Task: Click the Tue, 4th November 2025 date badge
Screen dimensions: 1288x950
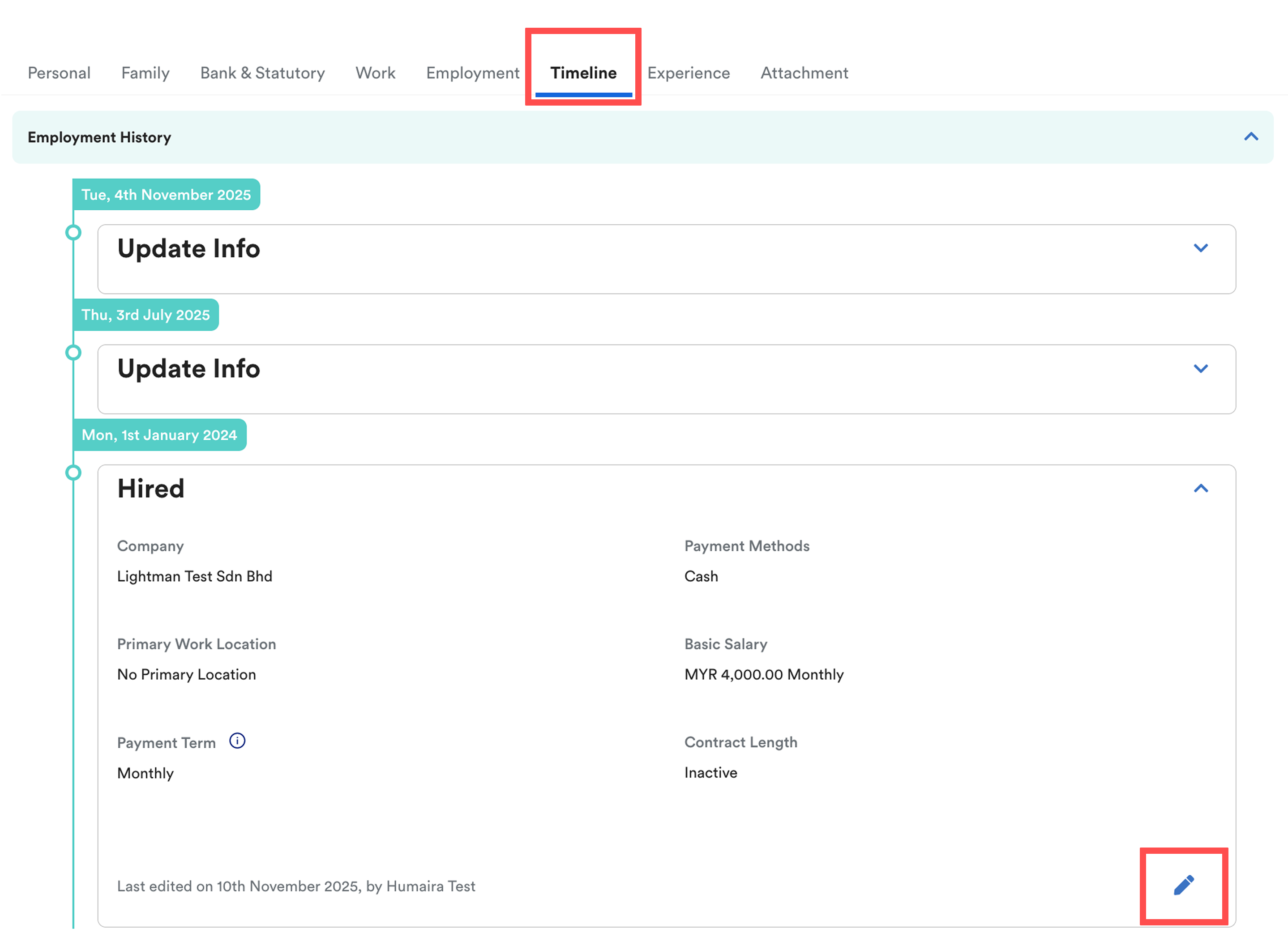Action: pos(166,195)
